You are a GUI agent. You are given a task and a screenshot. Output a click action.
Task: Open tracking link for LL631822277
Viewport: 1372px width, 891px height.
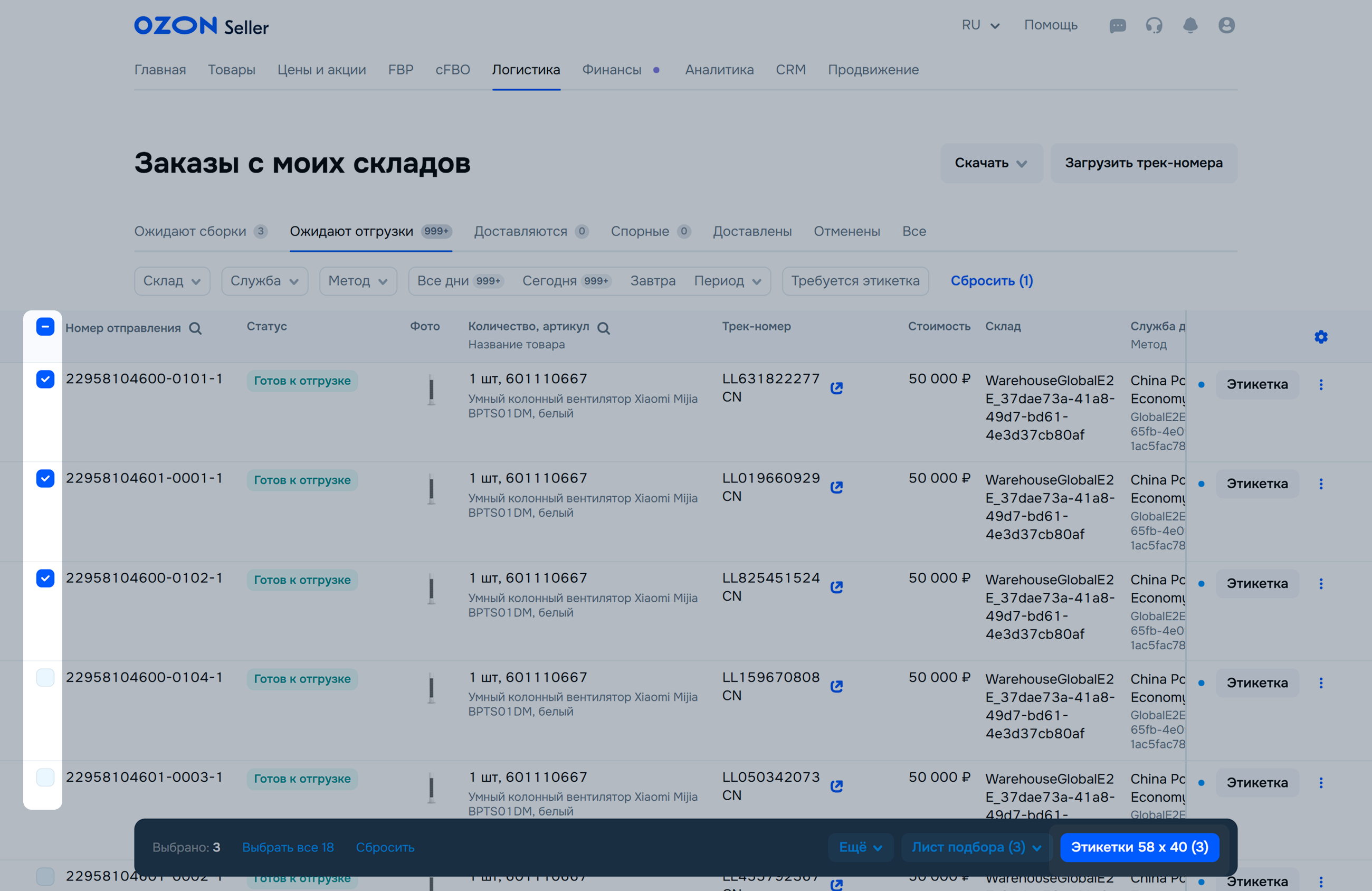[836, 388]
